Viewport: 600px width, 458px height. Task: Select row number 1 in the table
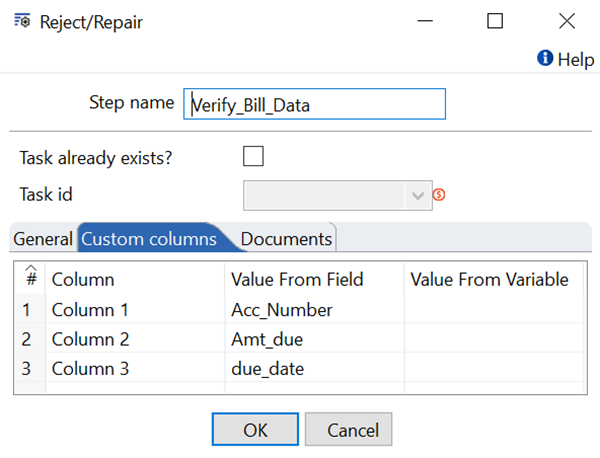click(x=30, y=310)
